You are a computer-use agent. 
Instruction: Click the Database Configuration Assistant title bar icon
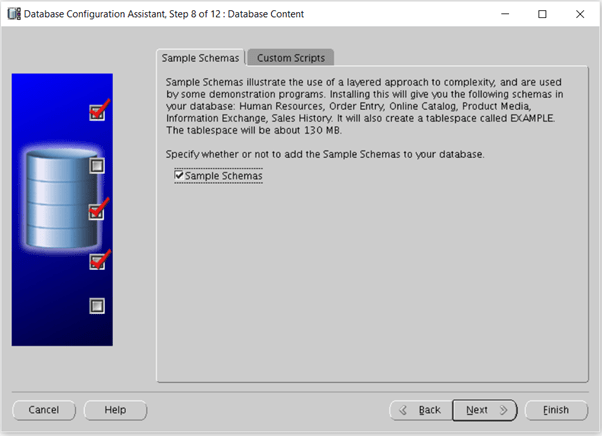[x=13, y=14]
